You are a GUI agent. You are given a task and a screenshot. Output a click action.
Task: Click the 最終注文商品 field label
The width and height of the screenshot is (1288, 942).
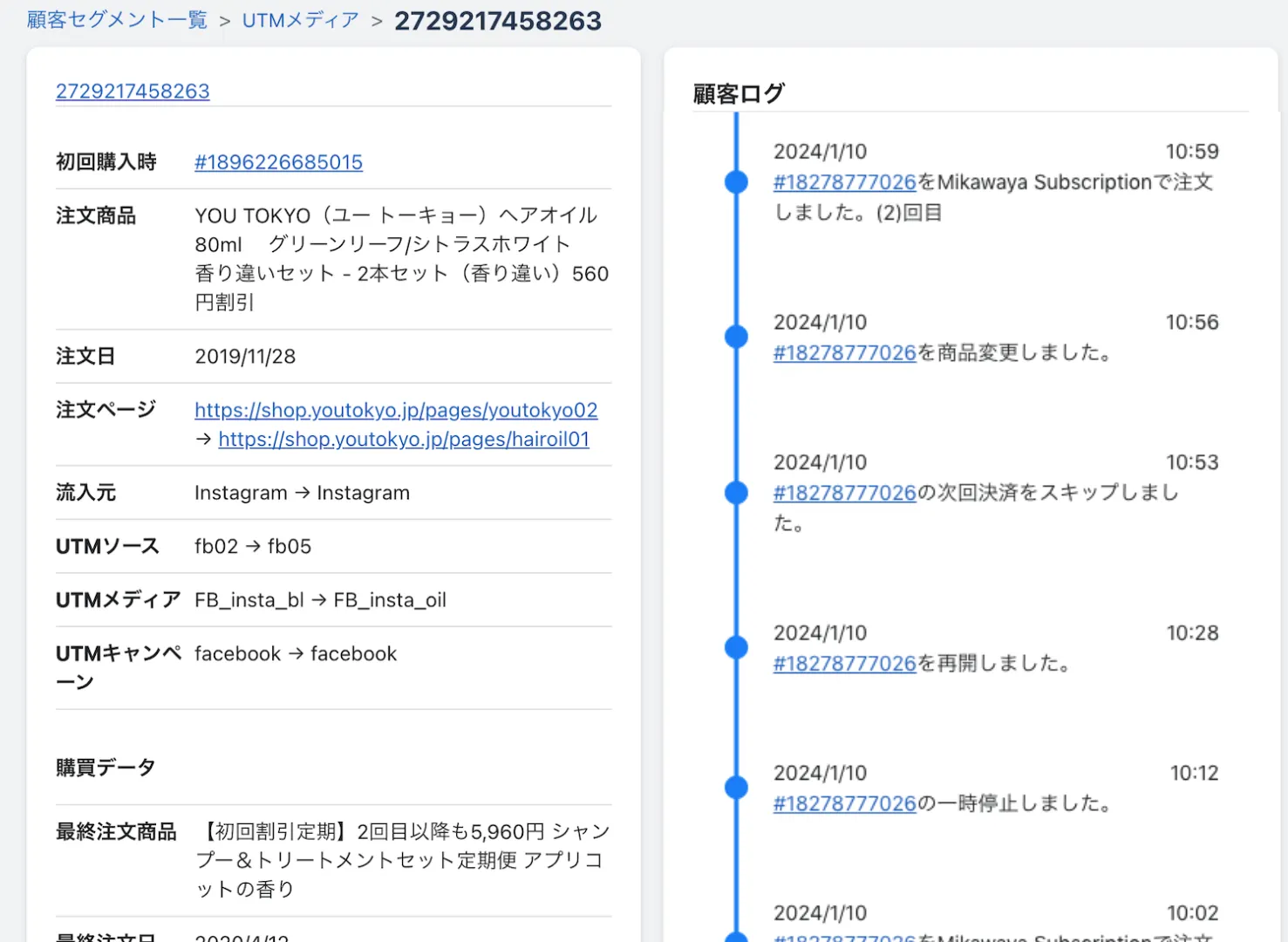point(116,832)
